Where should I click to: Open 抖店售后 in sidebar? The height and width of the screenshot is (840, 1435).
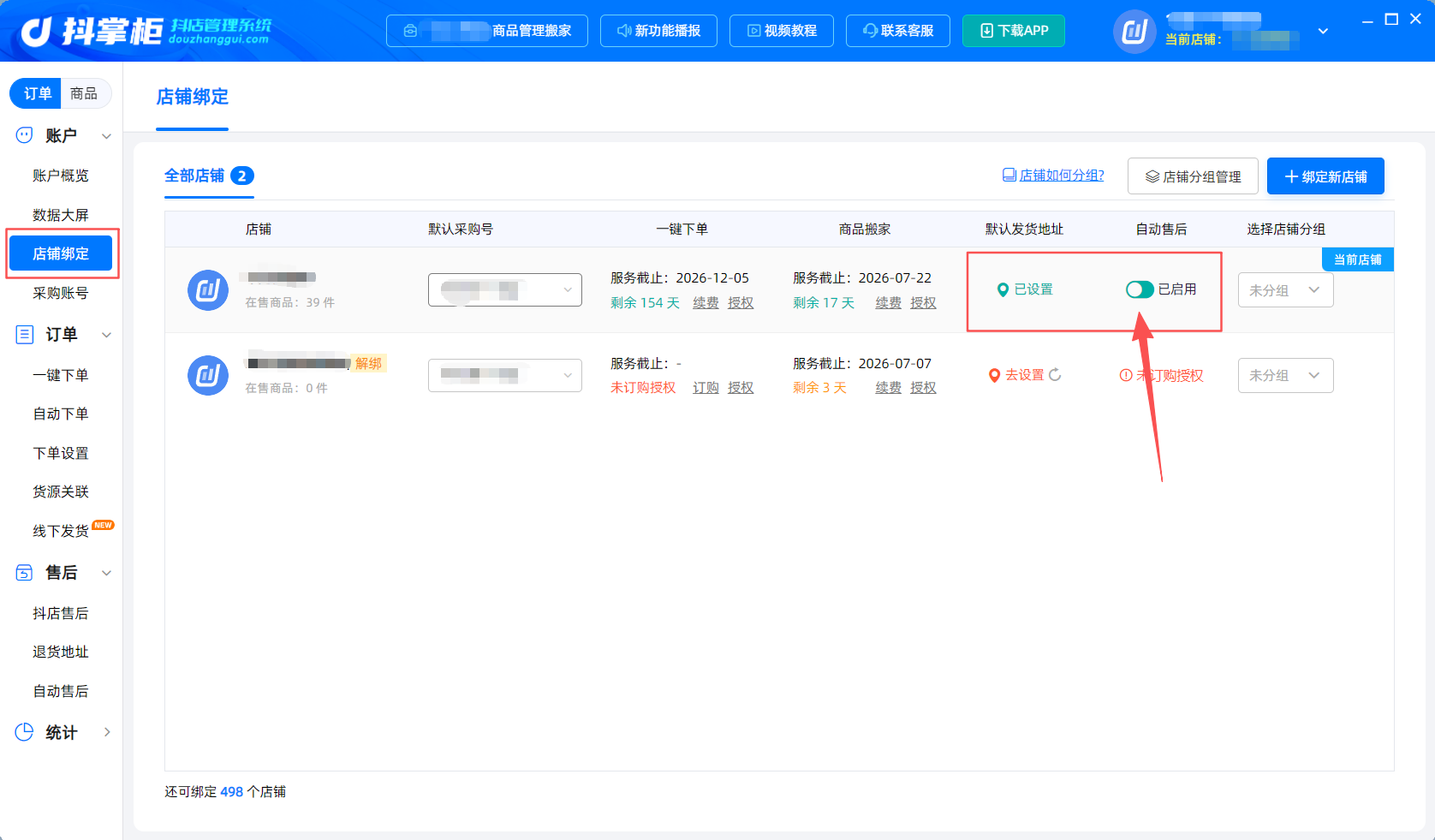[61, 613]
